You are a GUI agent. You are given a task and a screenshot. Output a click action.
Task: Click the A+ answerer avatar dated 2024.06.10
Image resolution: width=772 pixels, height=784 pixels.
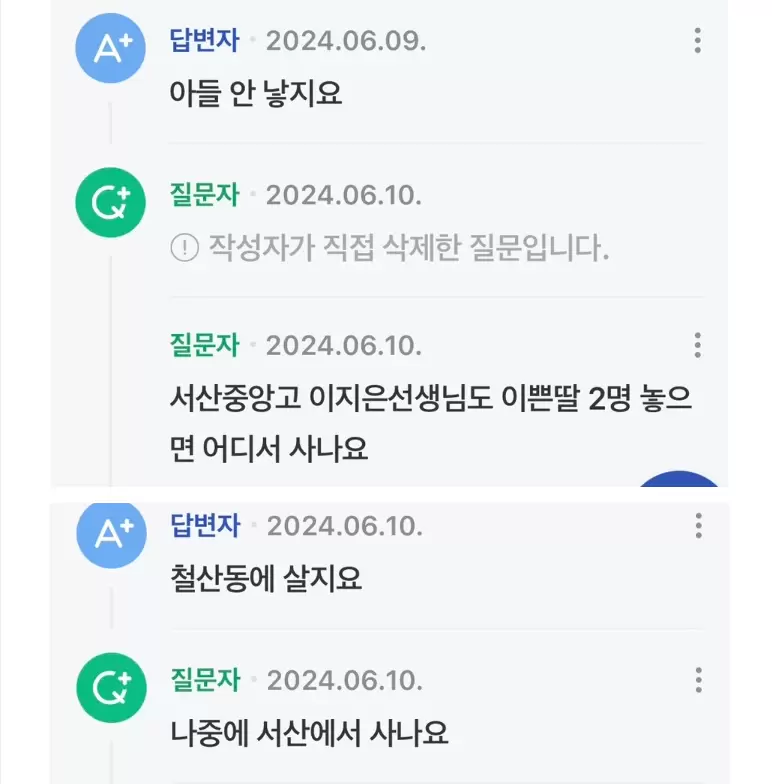click(112, 534)
